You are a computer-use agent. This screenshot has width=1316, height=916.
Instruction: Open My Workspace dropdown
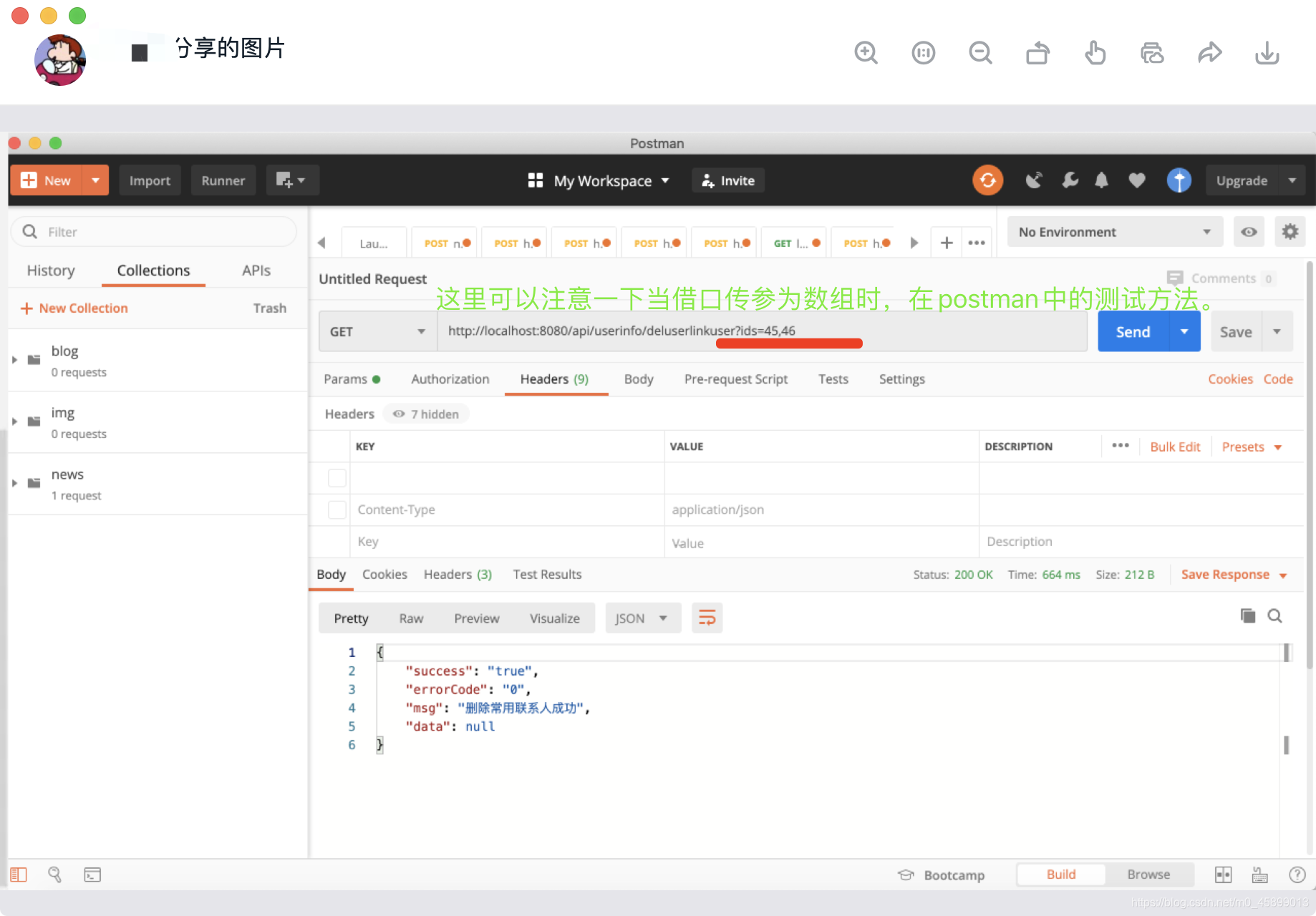[x=599, y=180]
